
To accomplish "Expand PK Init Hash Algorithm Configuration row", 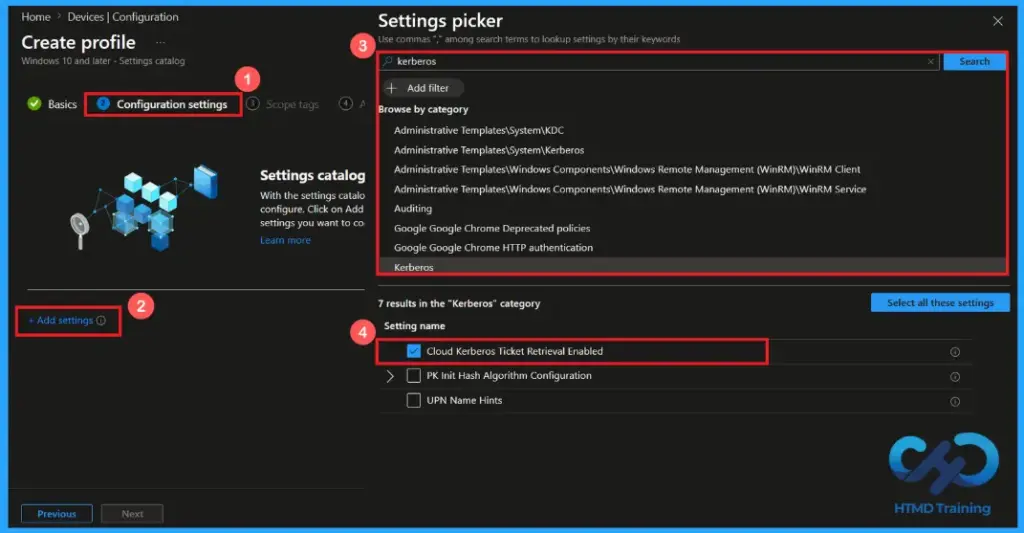I will coord(390,376).
